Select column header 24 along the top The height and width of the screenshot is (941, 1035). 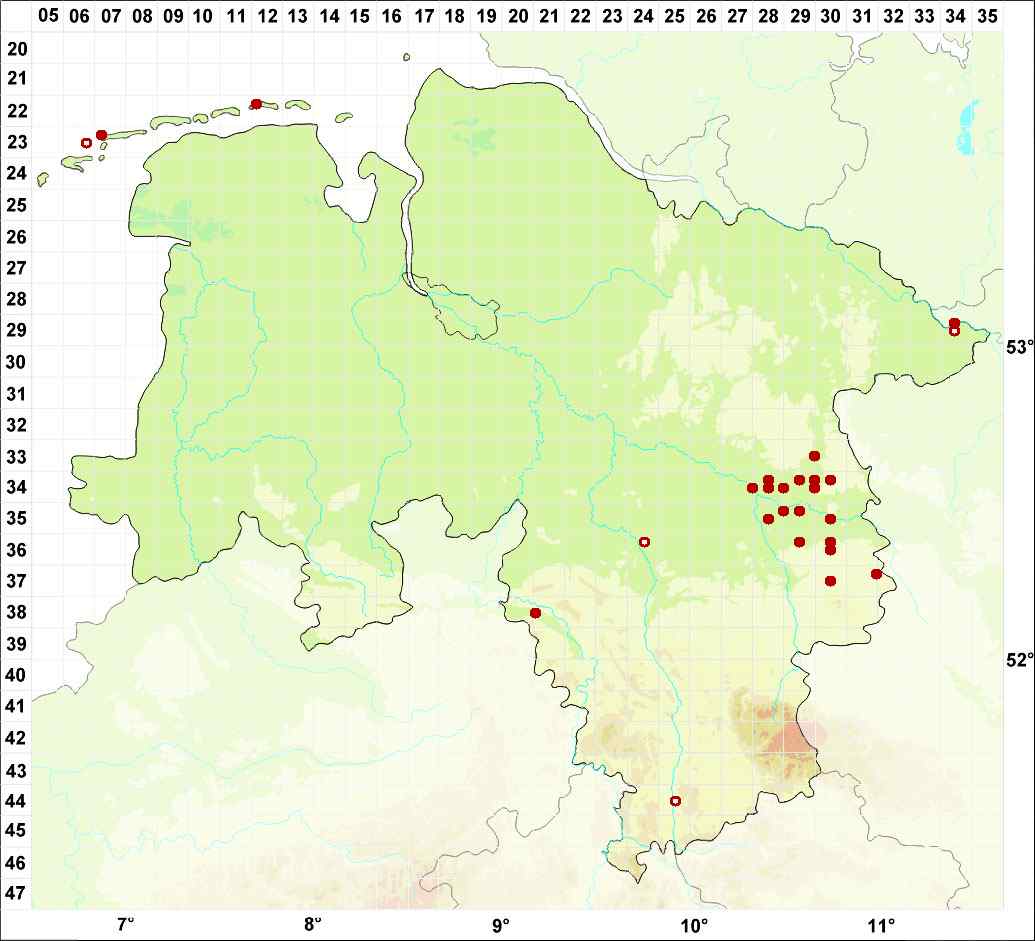click(642, 16)
